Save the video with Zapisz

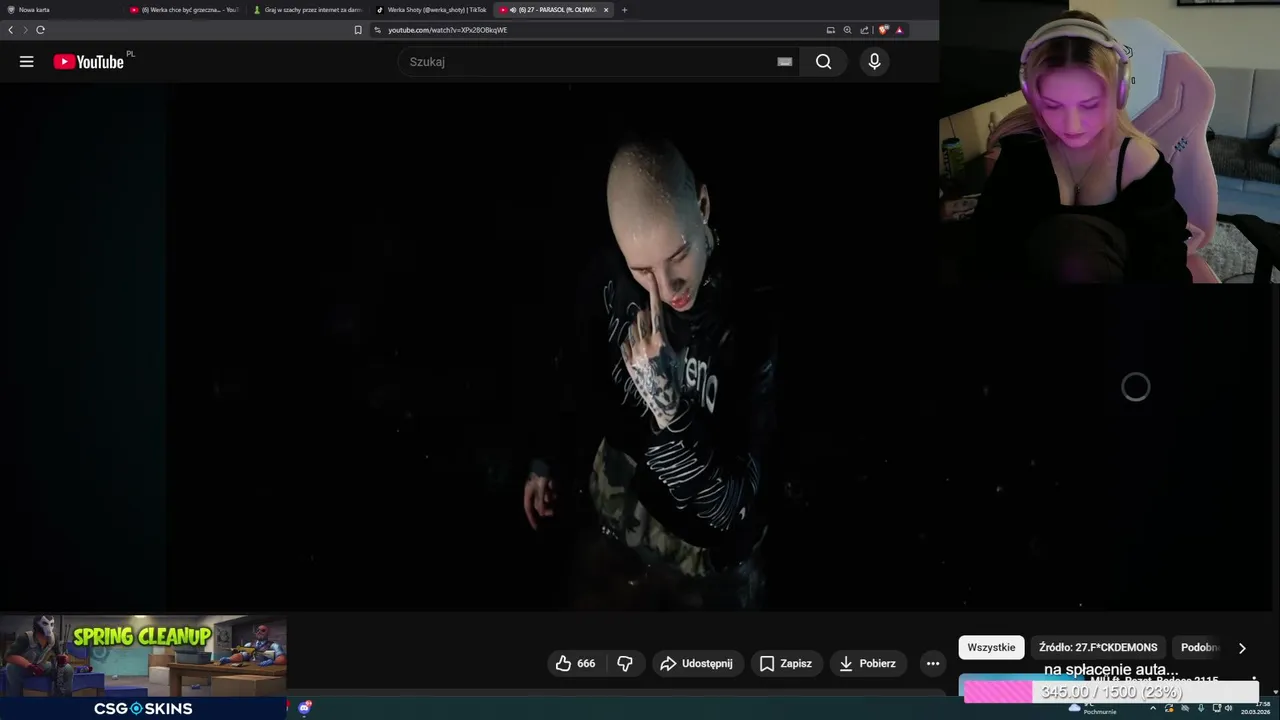[x=786, y=663]
